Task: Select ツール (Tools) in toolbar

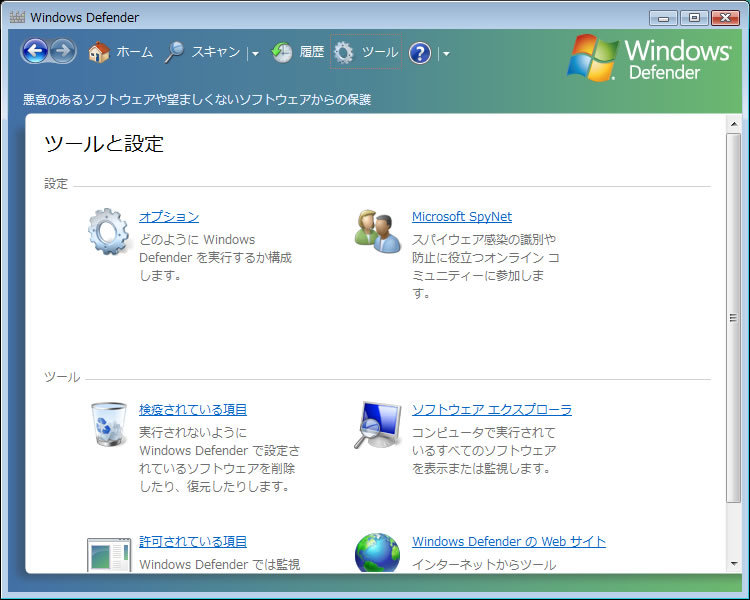Action: coord(366,52)
